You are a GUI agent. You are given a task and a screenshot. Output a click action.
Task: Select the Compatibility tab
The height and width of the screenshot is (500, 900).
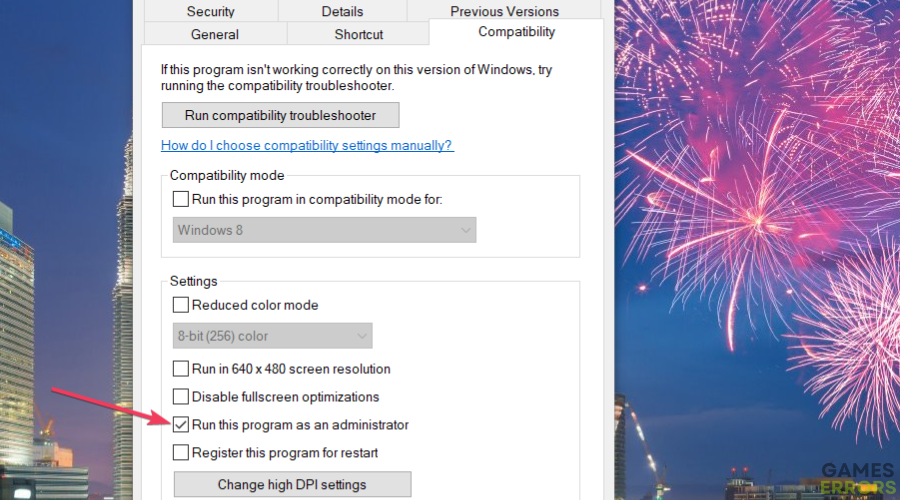coord(517,32)
